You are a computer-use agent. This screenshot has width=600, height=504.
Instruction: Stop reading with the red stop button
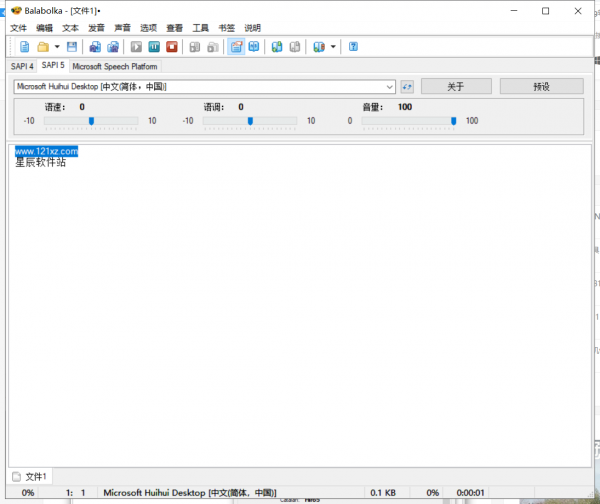pyautogui.click(x=171, y=47)
